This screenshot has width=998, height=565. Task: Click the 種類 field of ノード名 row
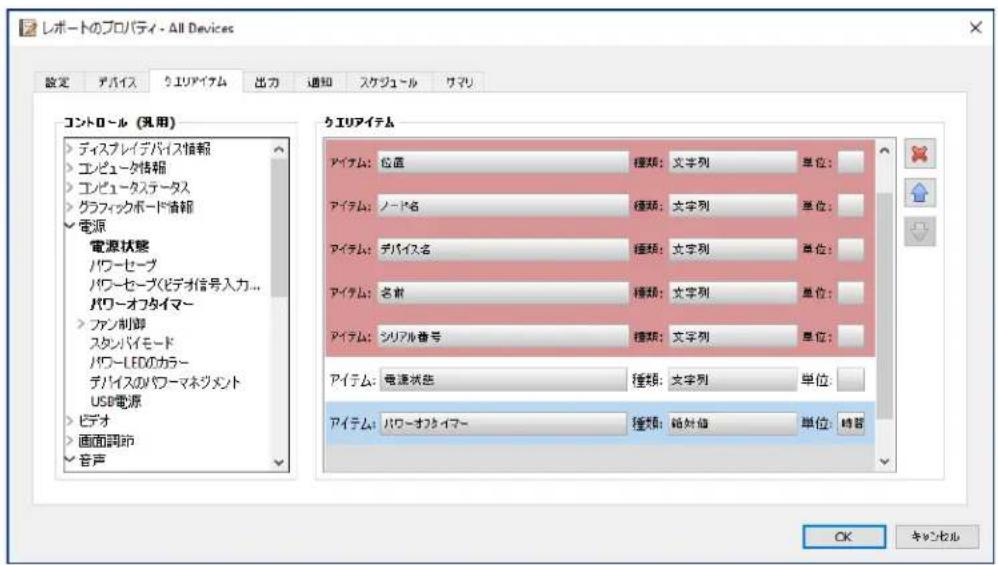[x=732, y=206]
